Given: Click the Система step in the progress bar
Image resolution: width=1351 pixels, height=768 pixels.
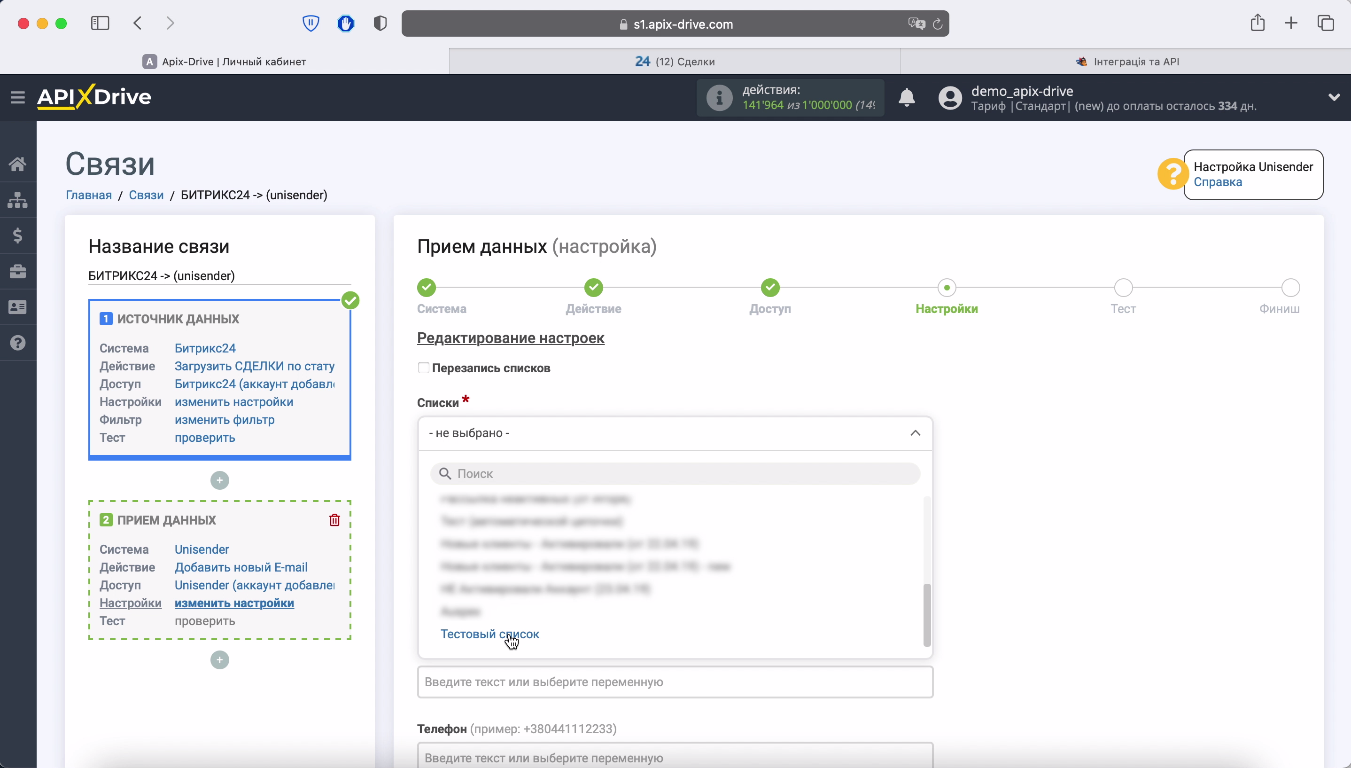Looking at the screenshot, I should coord(427,288).
